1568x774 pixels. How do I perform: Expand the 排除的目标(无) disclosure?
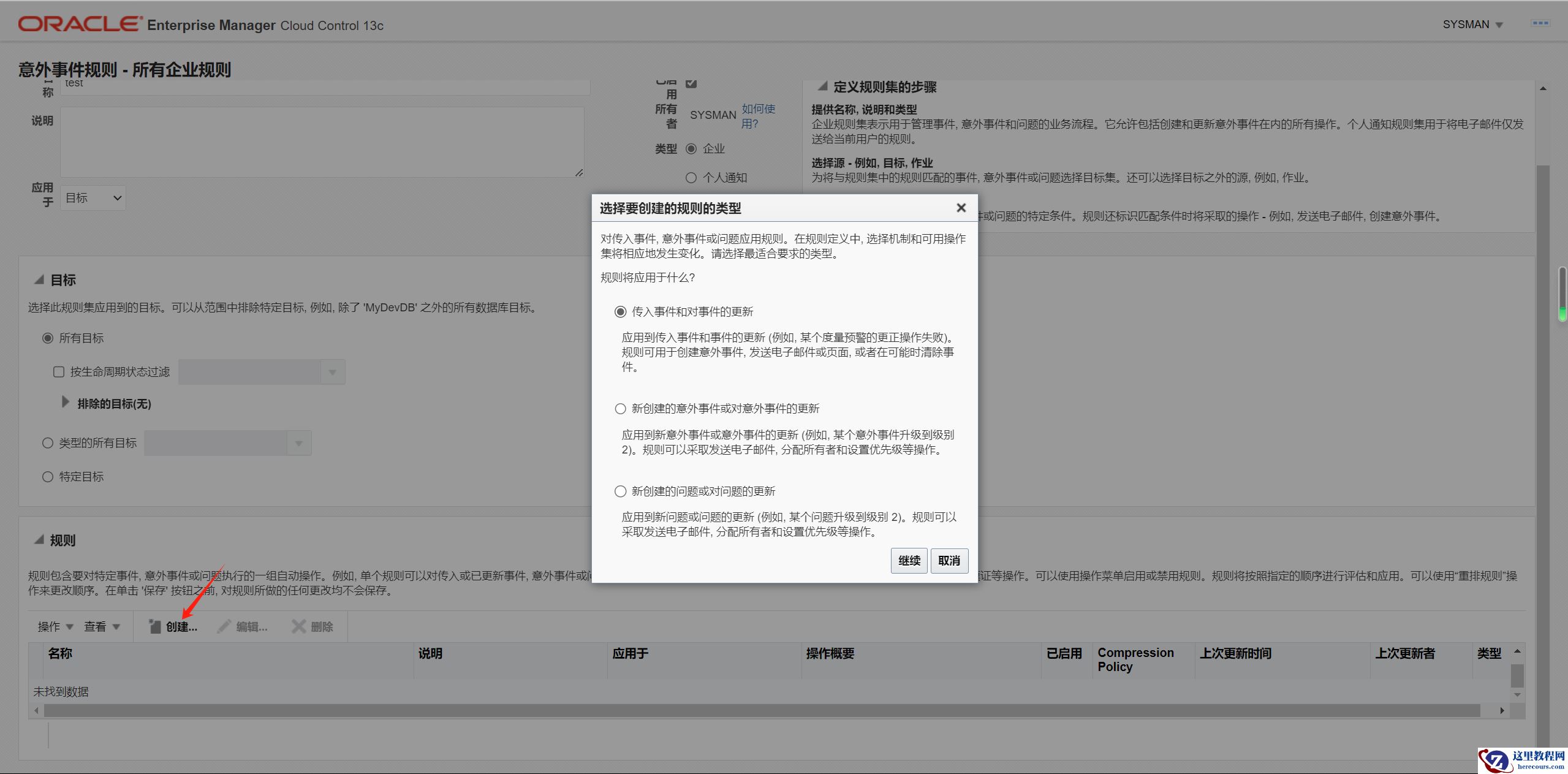coord(66,403)
